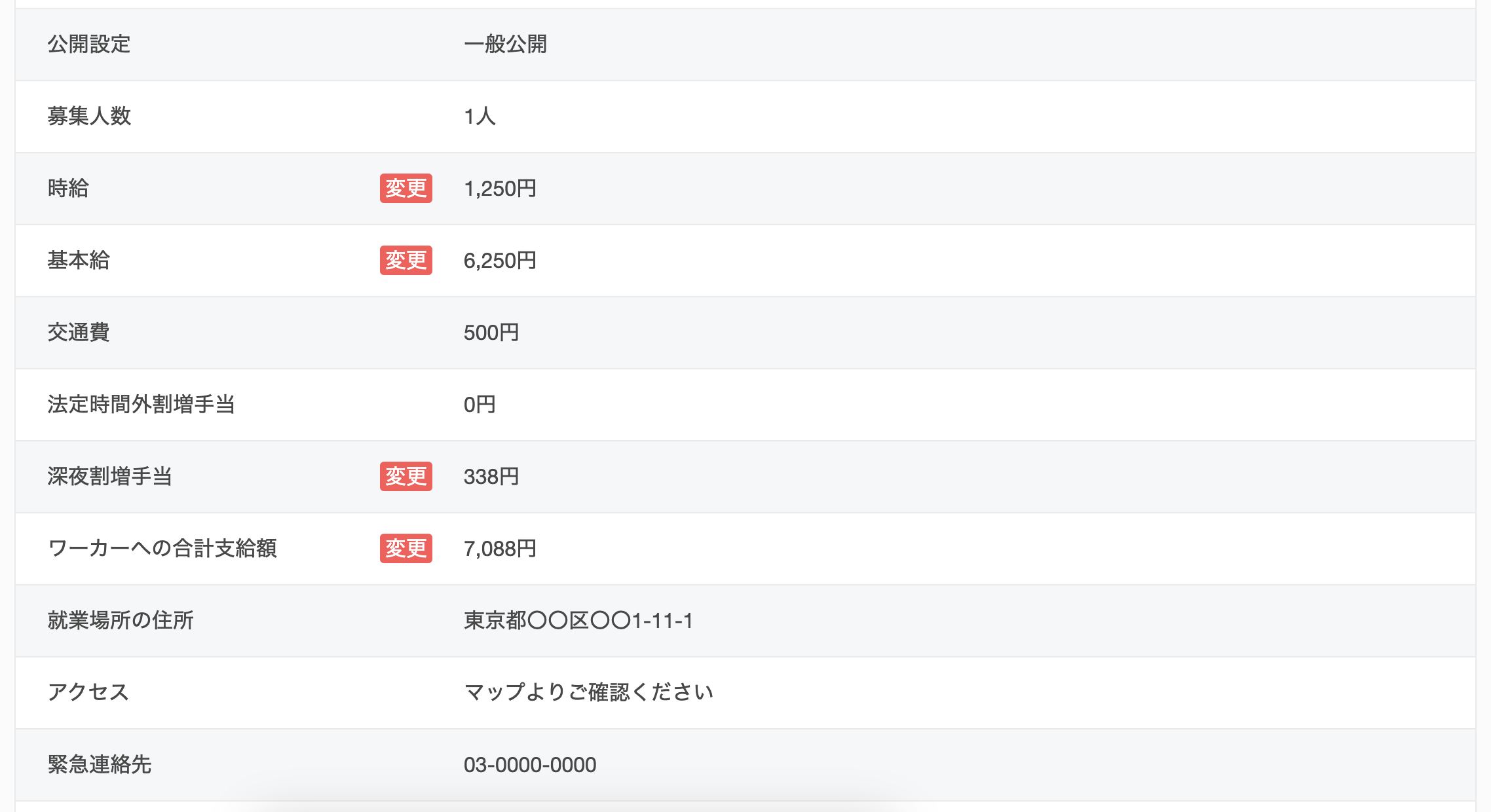Click the 変更 badge in the ワーカーへの合計支給額 row
Screen dimensions: 1491x812
(406, 549)
